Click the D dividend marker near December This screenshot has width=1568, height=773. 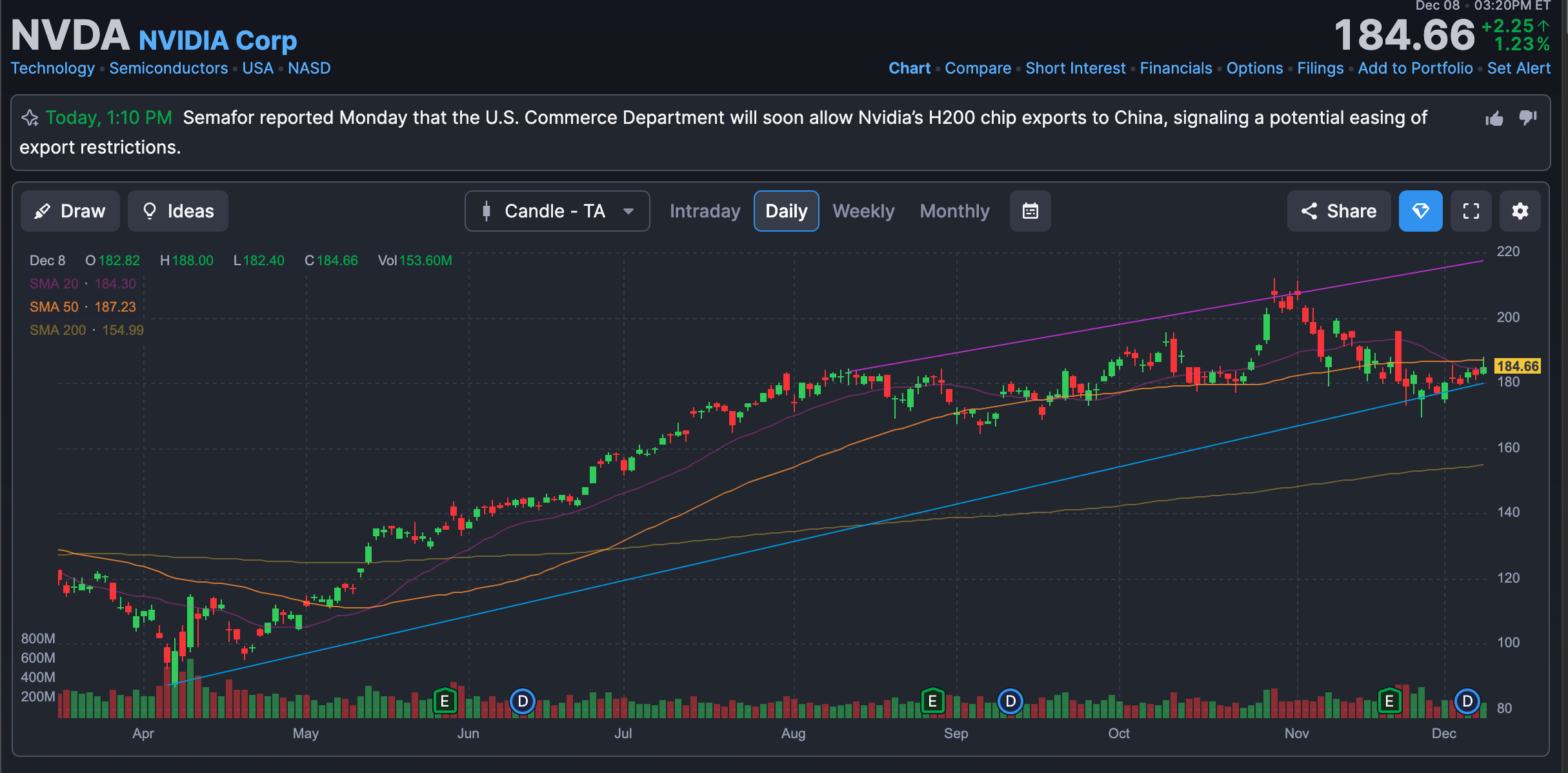coord(1467,701)
